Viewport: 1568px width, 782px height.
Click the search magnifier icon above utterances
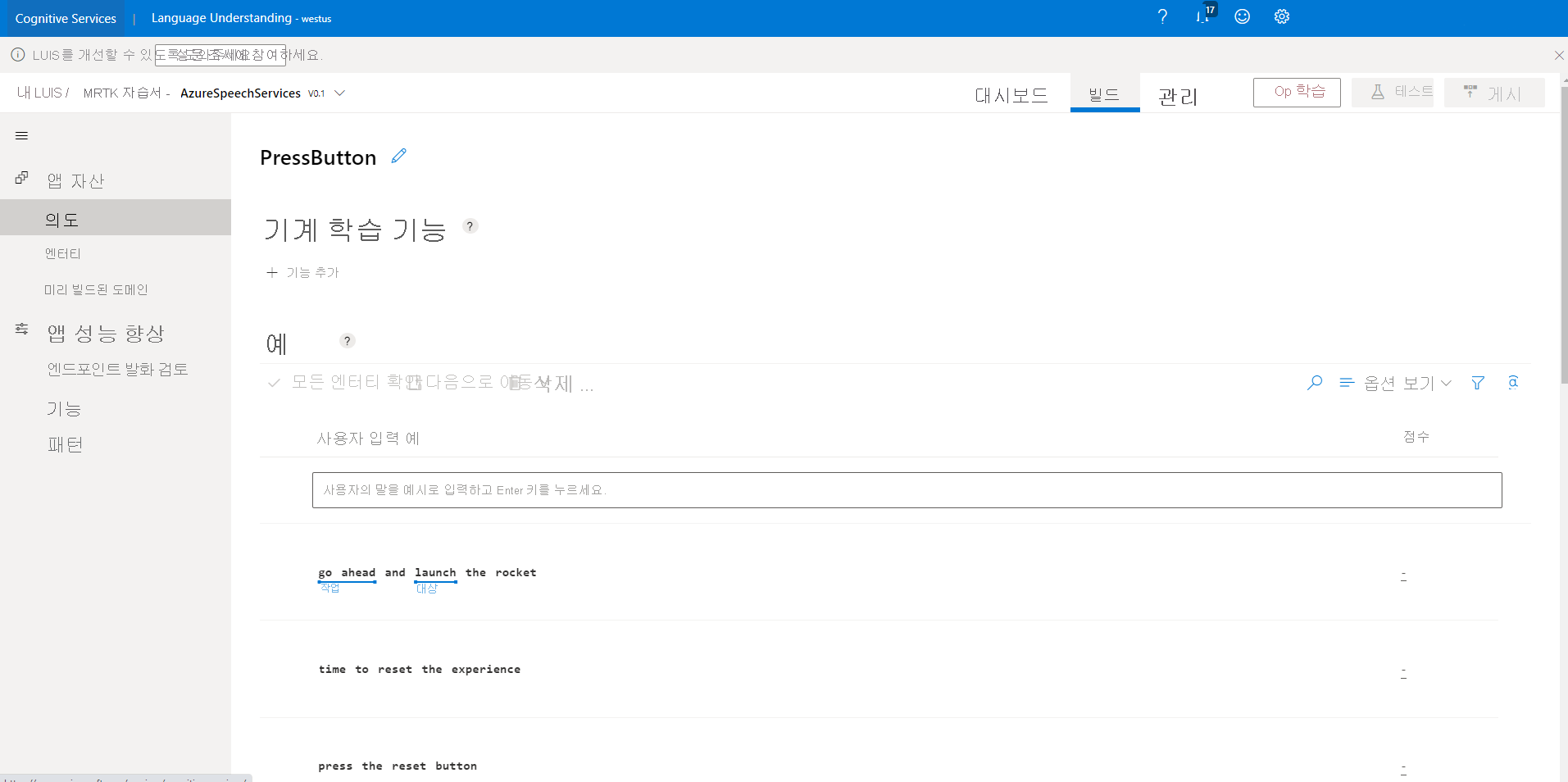[1315, 383]
